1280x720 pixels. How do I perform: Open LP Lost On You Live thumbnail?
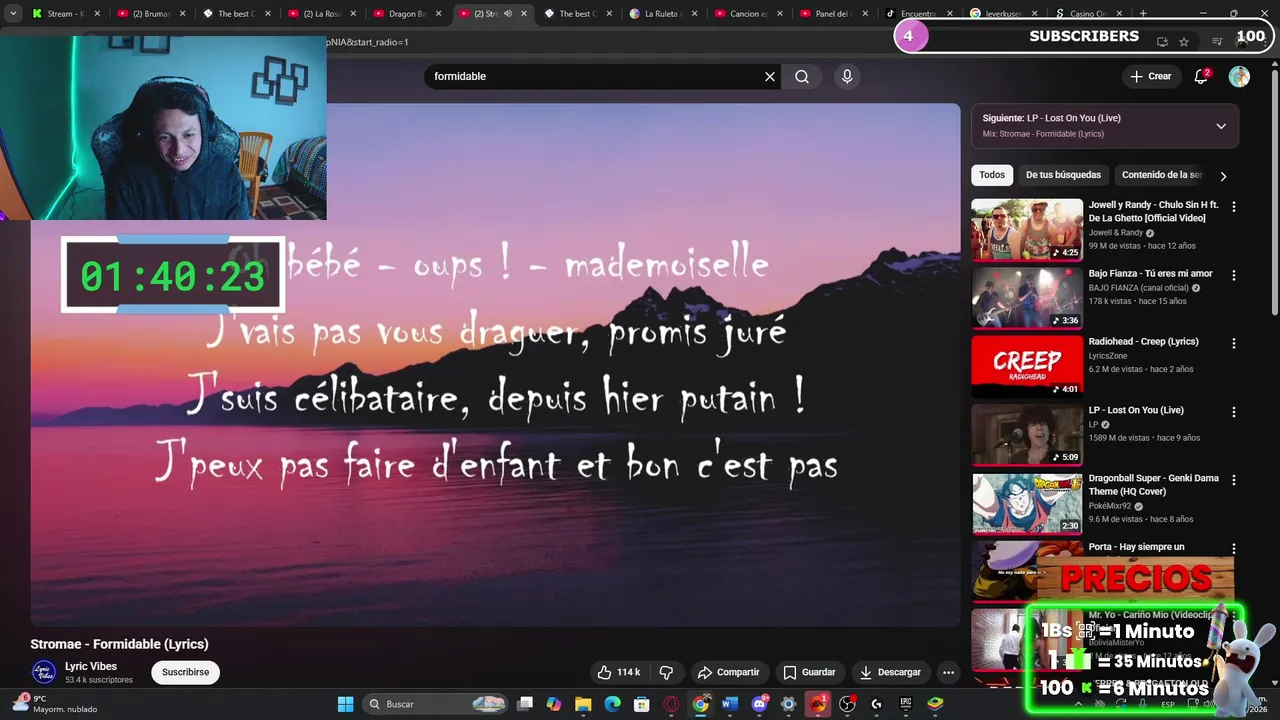click(1027, 434)
